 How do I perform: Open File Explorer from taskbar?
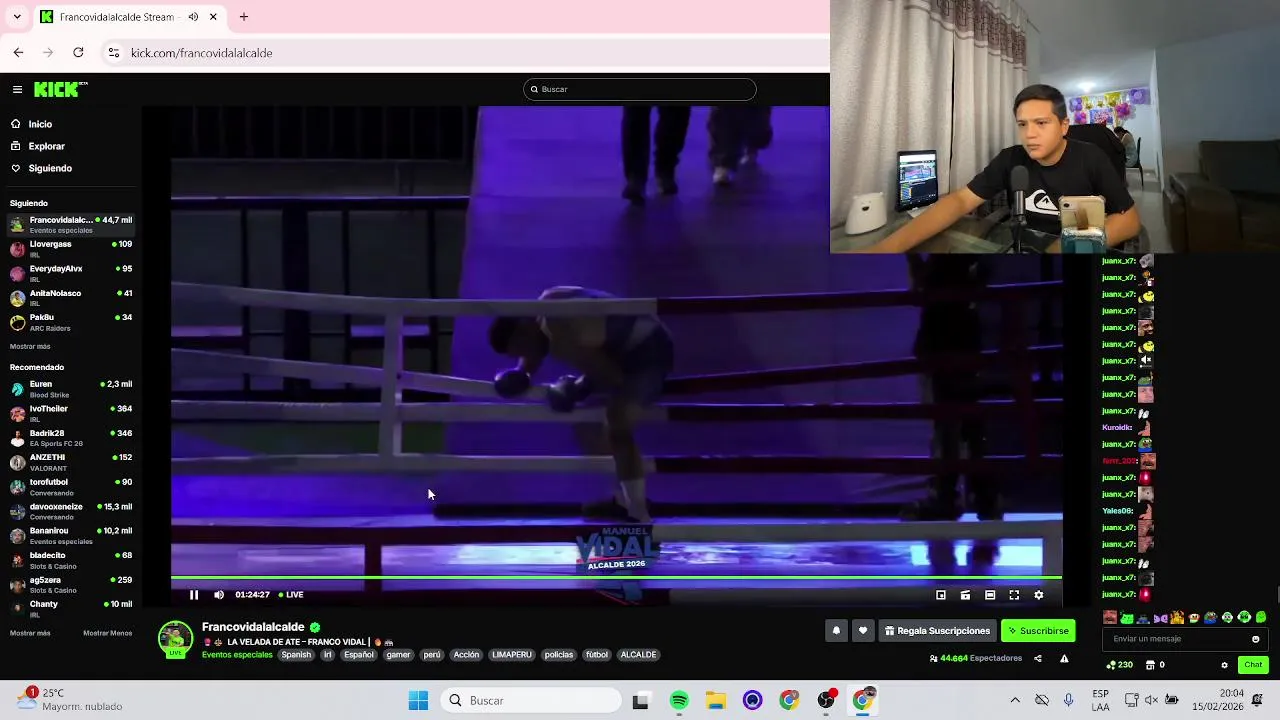(x=716, y=701)
